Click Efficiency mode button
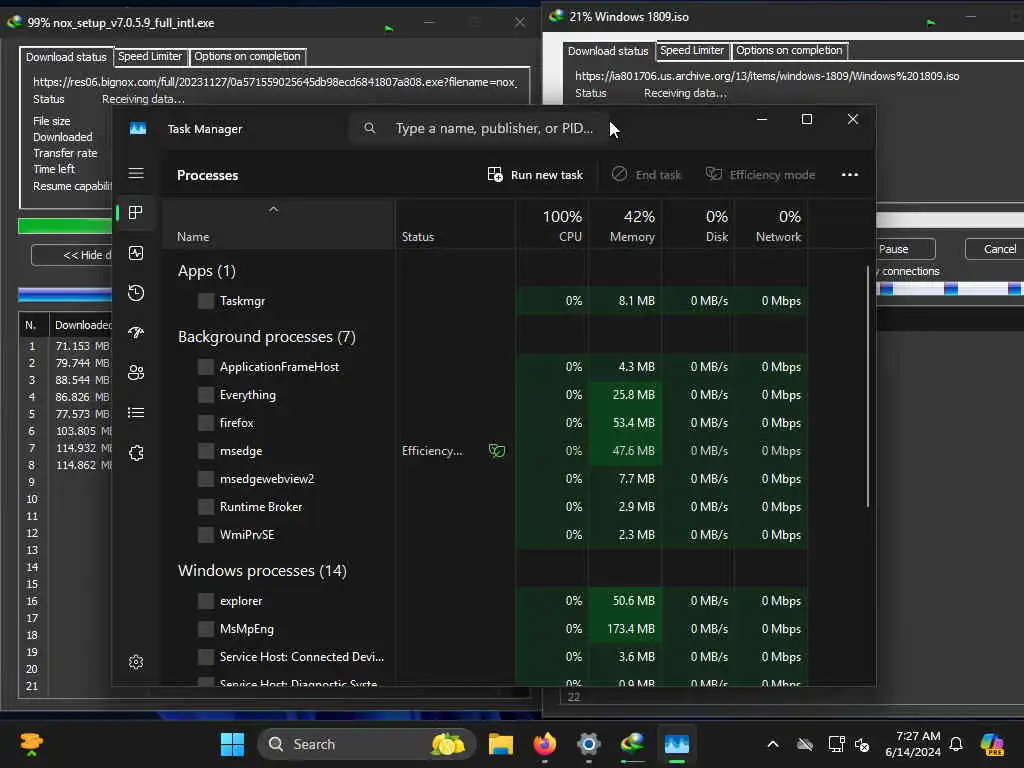Image resolution: width=1024 pixels, height=768 pixels. [x=761, y=175]
